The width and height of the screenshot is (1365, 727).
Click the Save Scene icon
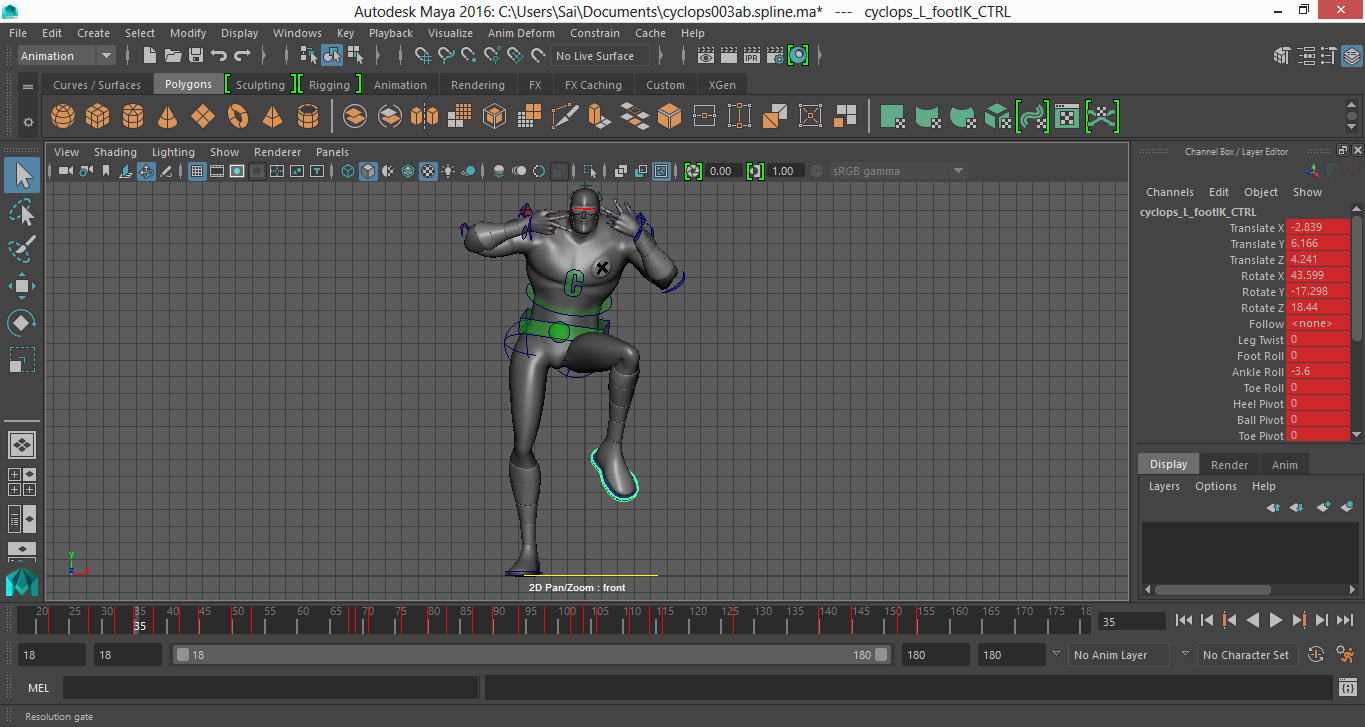pyautogui.click(x=196, y=56)
